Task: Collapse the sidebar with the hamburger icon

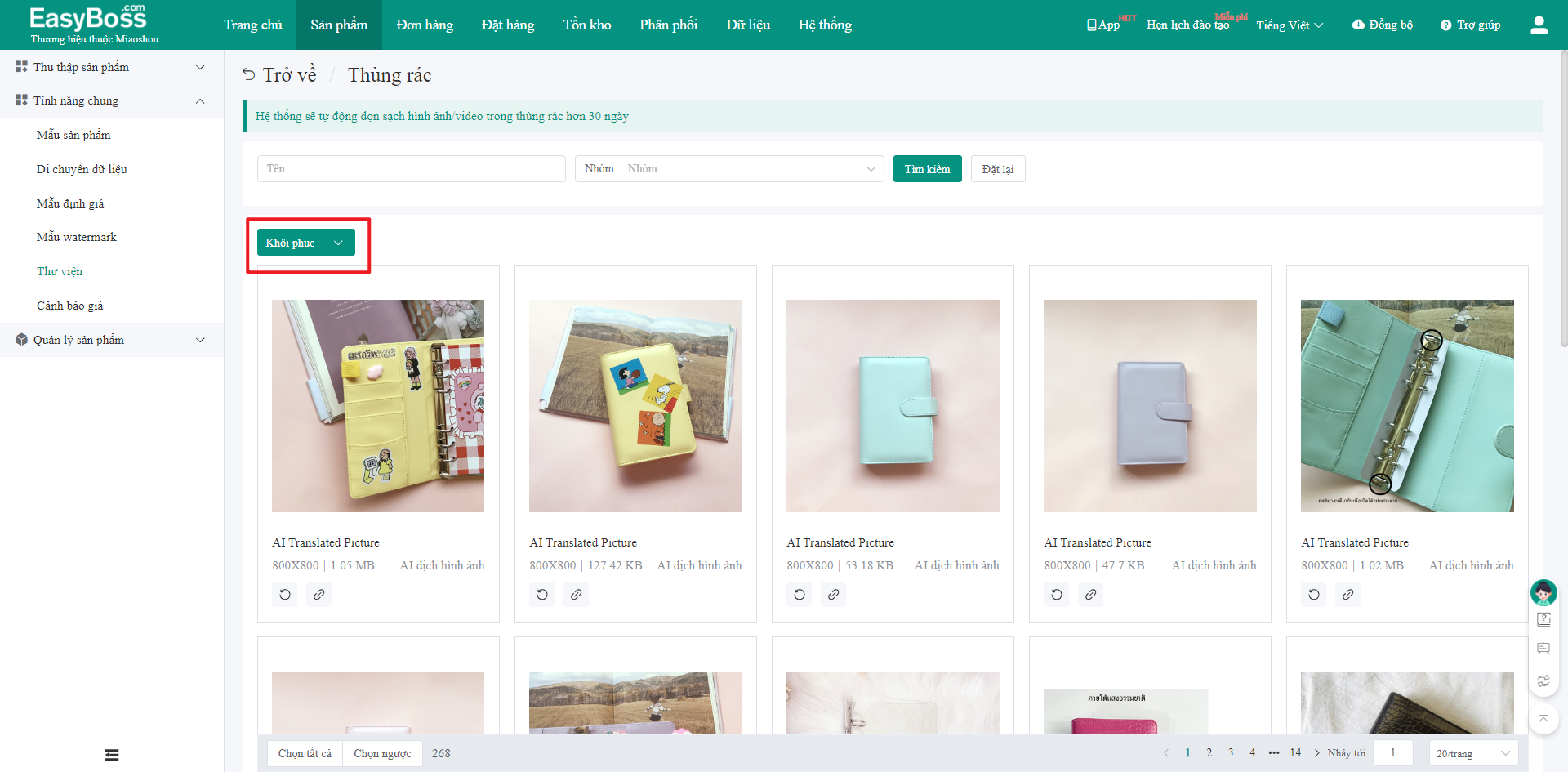Action: point(112,755)
